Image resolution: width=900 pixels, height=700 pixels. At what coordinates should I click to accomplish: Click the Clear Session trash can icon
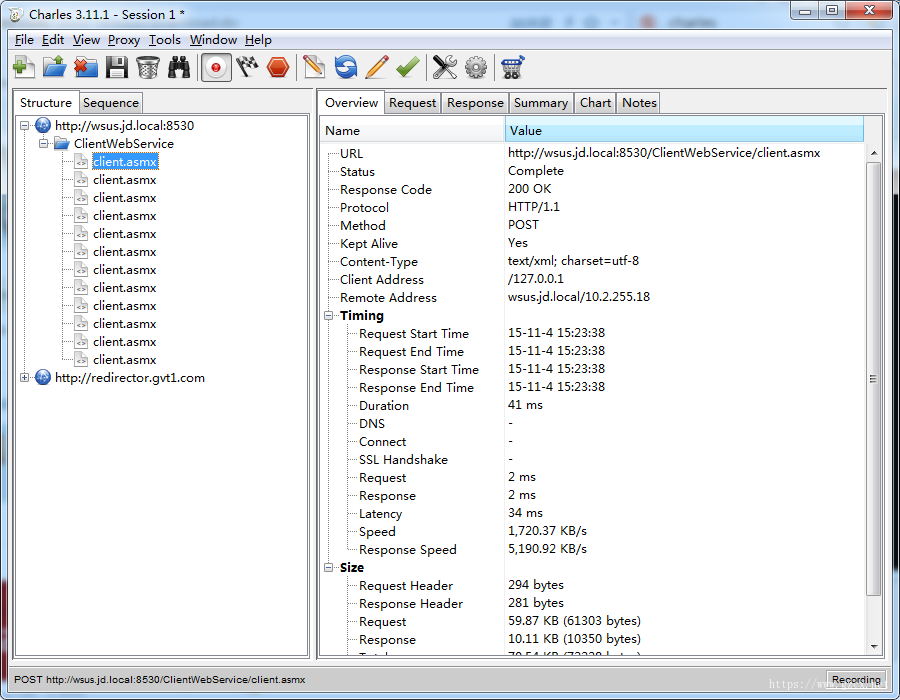pyautogui.click(x=148, y=67)
